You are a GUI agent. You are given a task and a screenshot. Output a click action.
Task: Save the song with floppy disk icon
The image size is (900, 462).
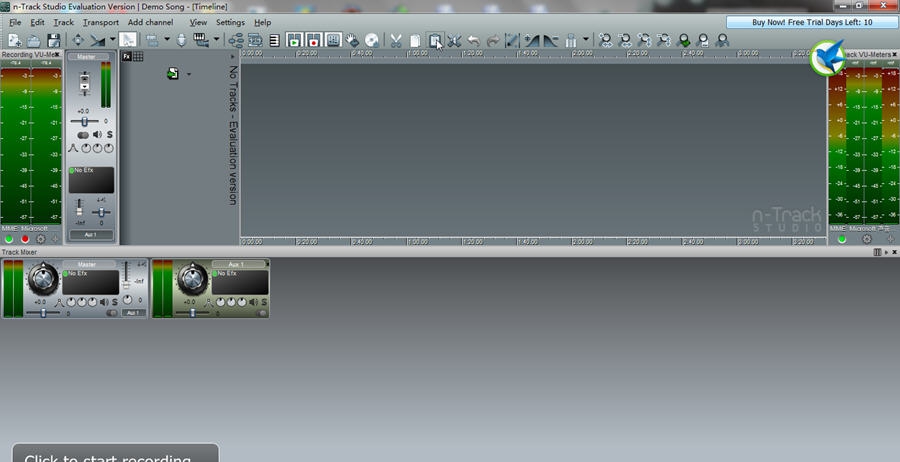click(53, 40)
